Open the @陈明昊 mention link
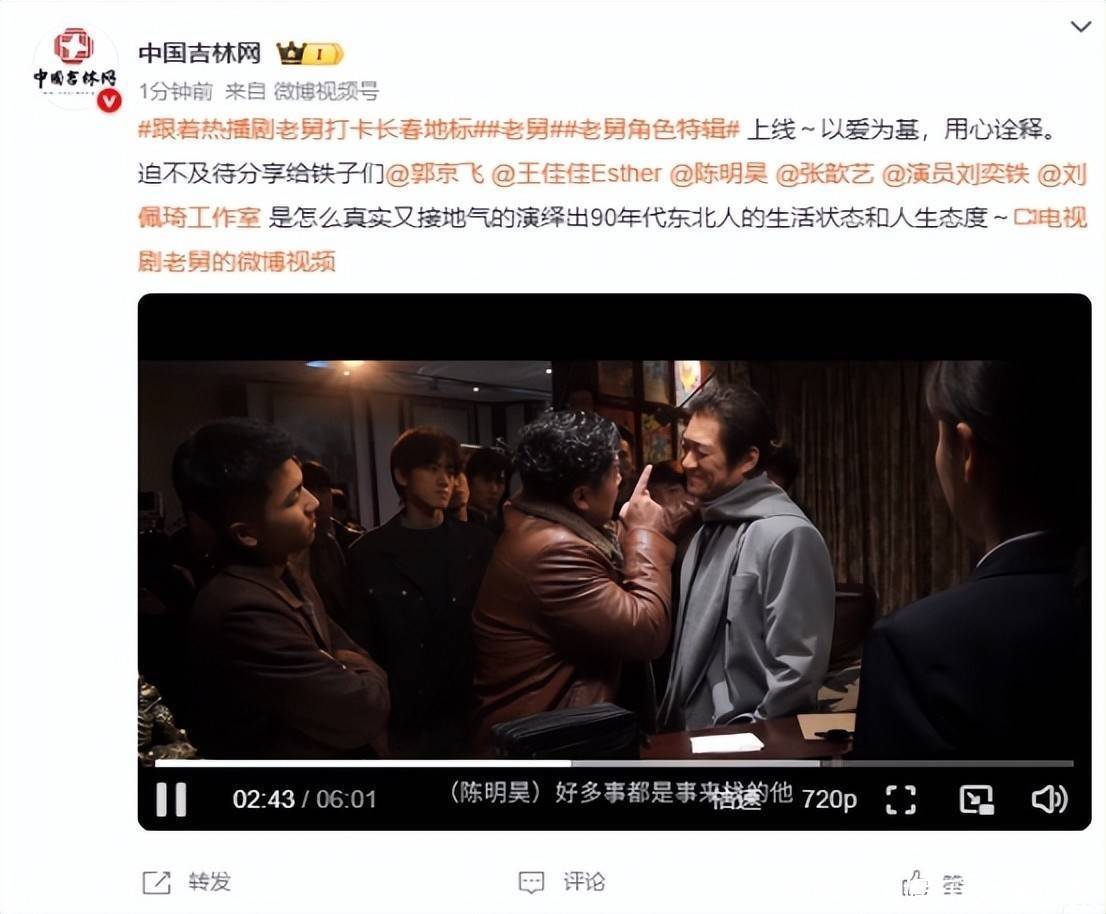 point(719,173)
